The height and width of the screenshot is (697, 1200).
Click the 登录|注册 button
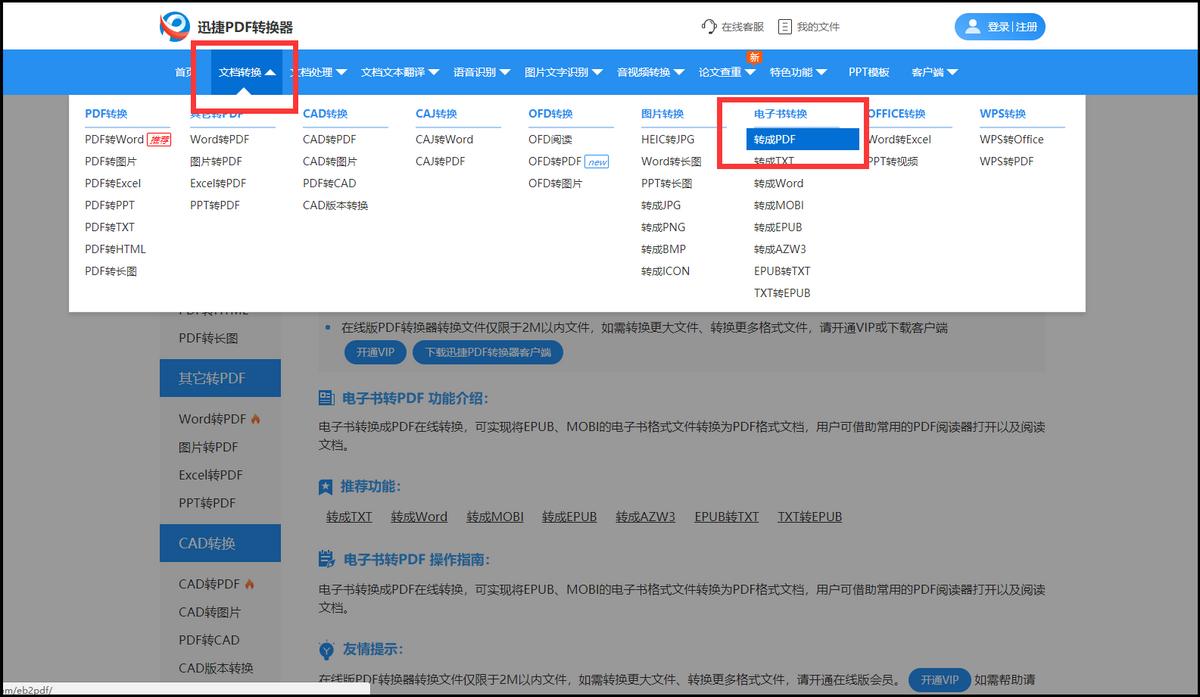999,26
